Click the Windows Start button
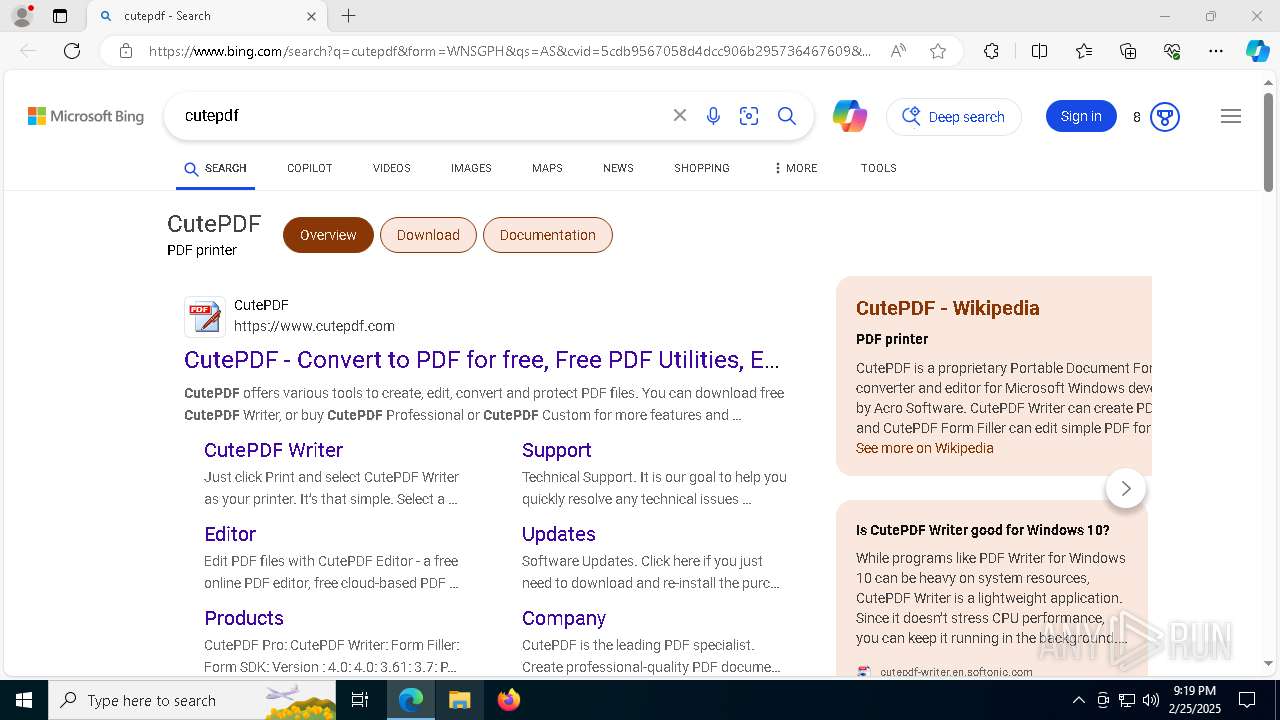 tap(23, 700)
